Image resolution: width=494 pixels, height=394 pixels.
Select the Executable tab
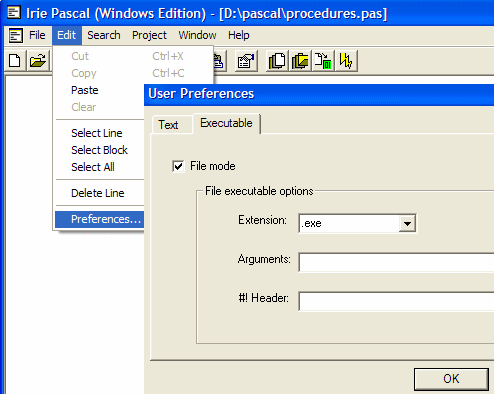tap(227, 123)
